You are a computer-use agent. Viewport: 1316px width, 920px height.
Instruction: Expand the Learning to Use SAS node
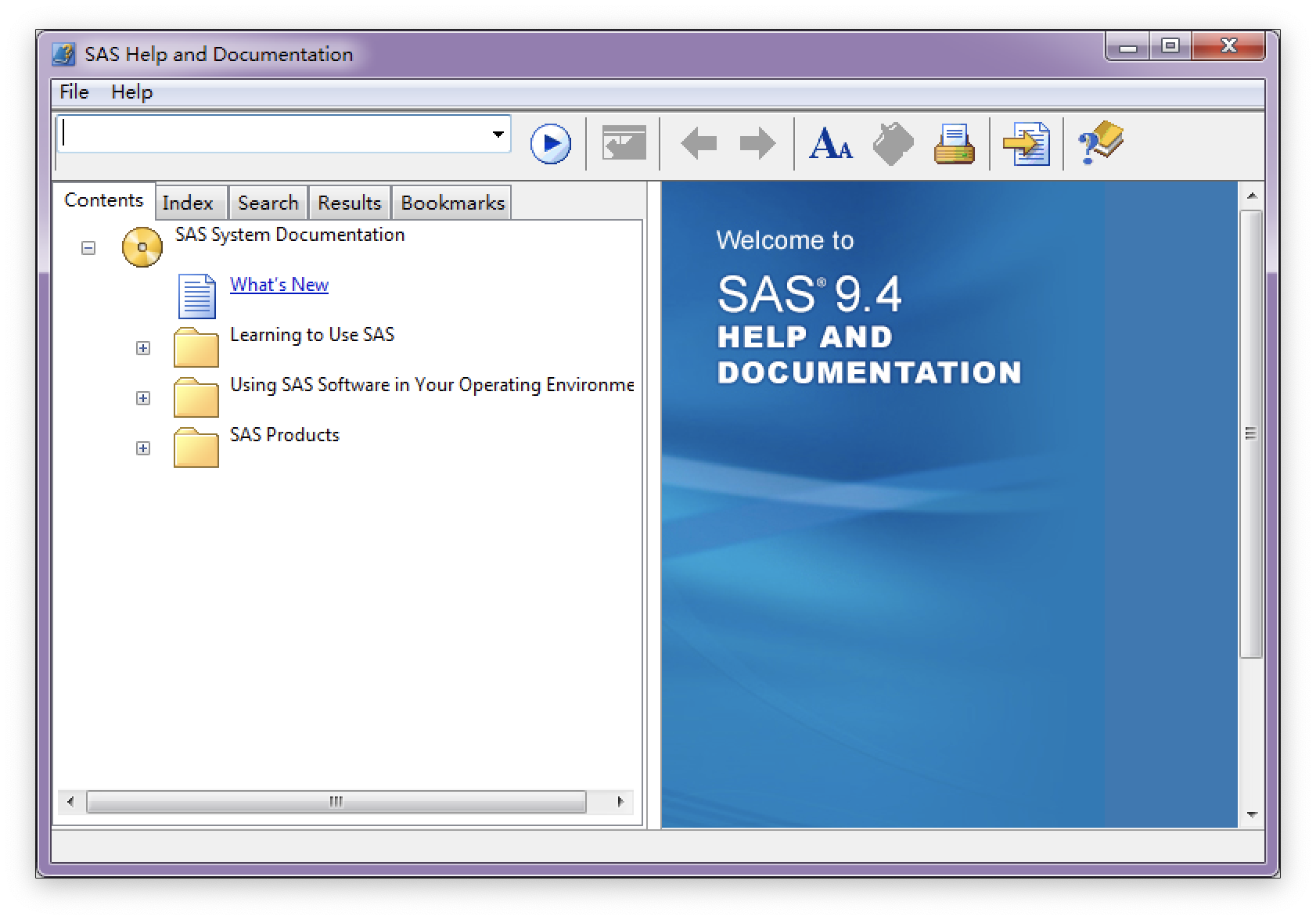(143, 348)
